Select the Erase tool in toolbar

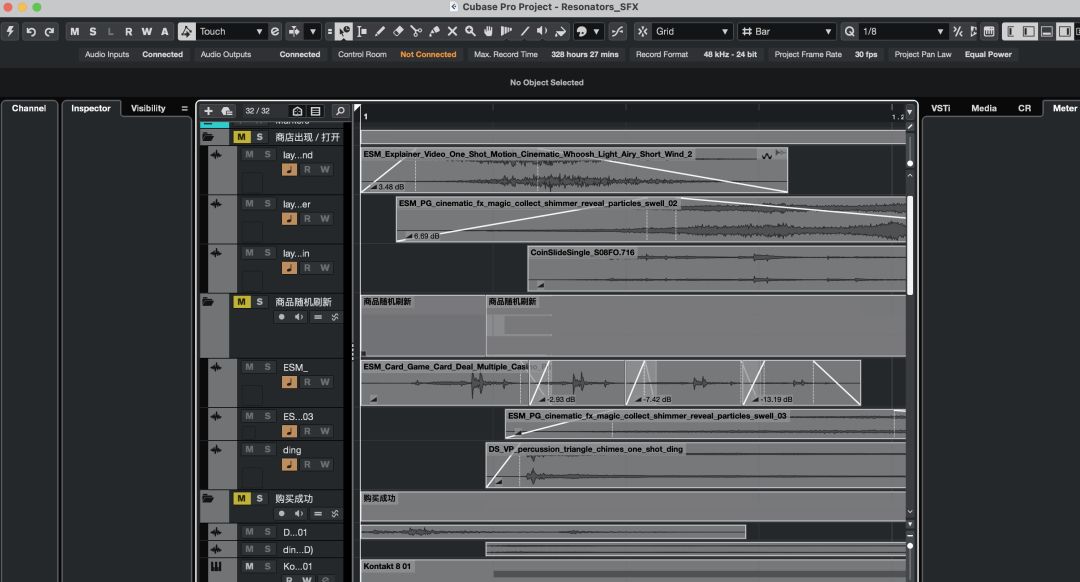pos(398,32)
